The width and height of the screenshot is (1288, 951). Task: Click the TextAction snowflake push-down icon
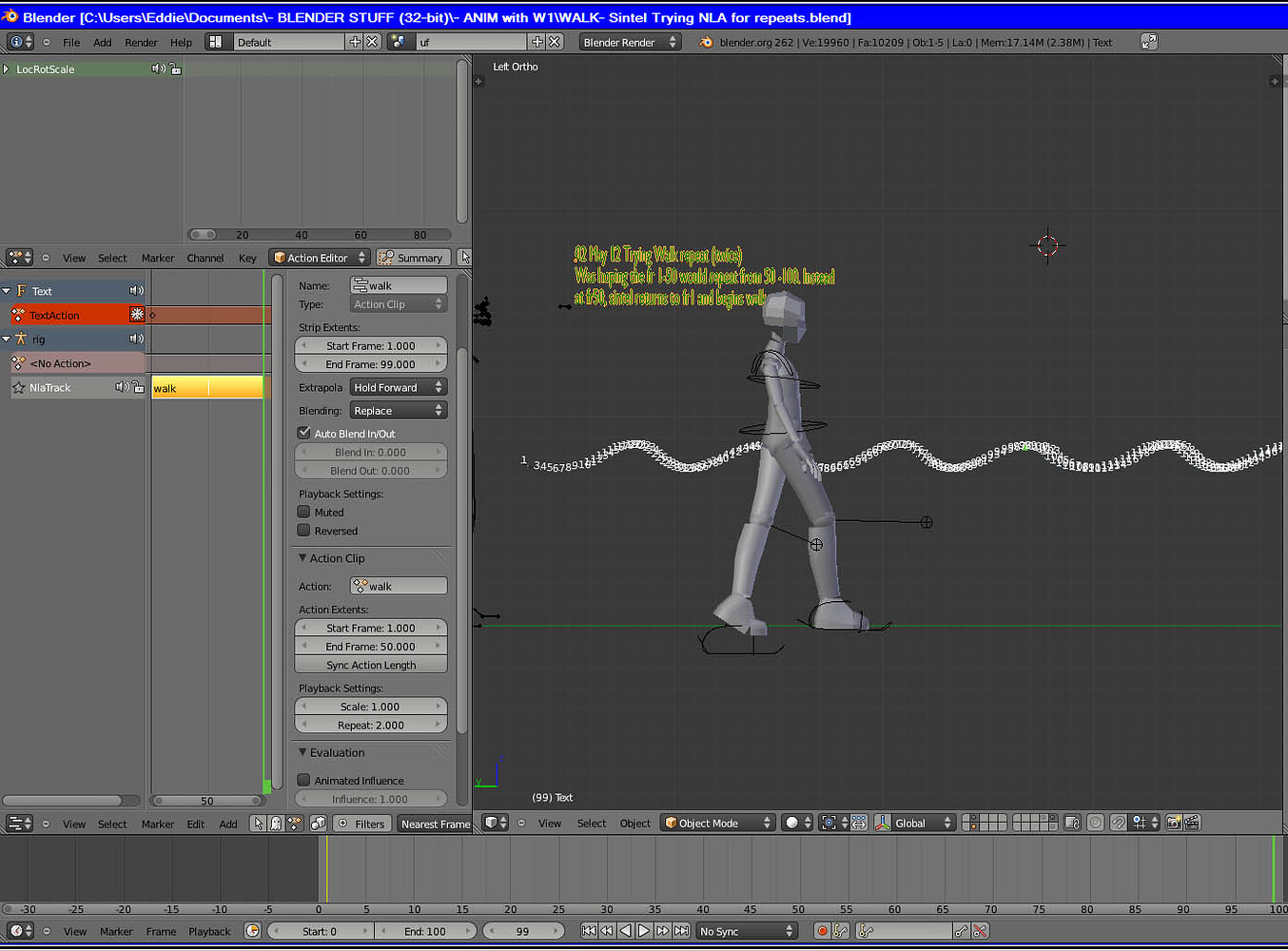(137, 315)
